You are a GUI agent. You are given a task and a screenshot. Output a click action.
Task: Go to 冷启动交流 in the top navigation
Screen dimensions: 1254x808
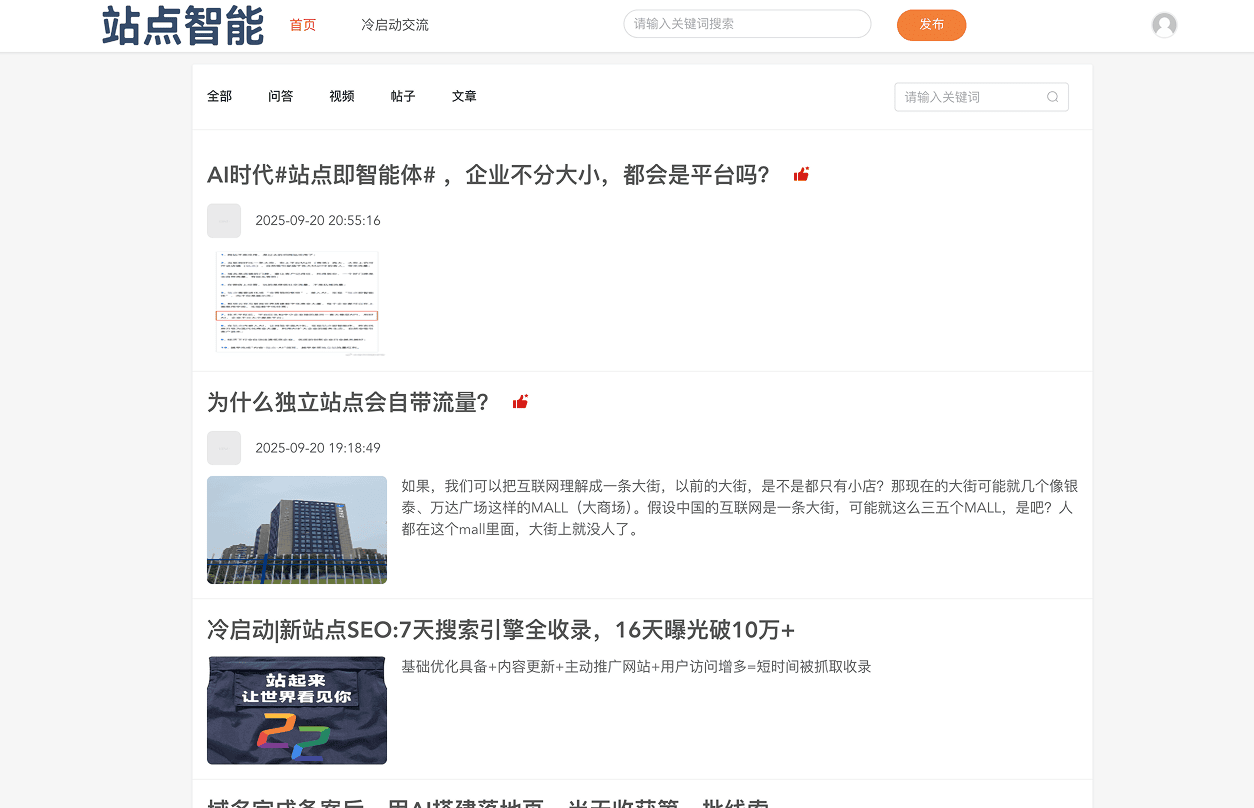click(x=395, y=25)
